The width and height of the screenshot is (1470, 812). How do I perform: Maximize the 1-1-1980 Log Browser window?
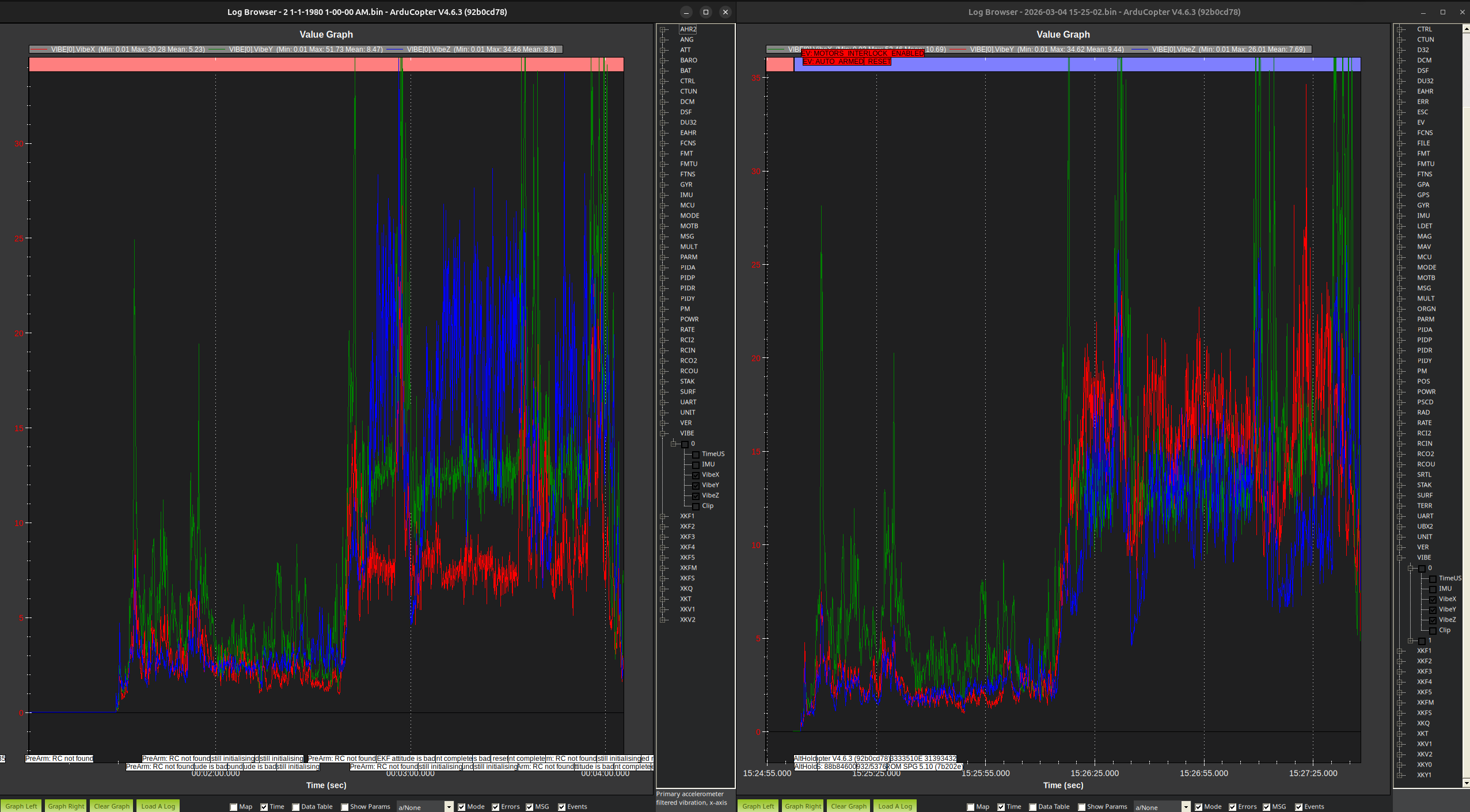[705, 12]
